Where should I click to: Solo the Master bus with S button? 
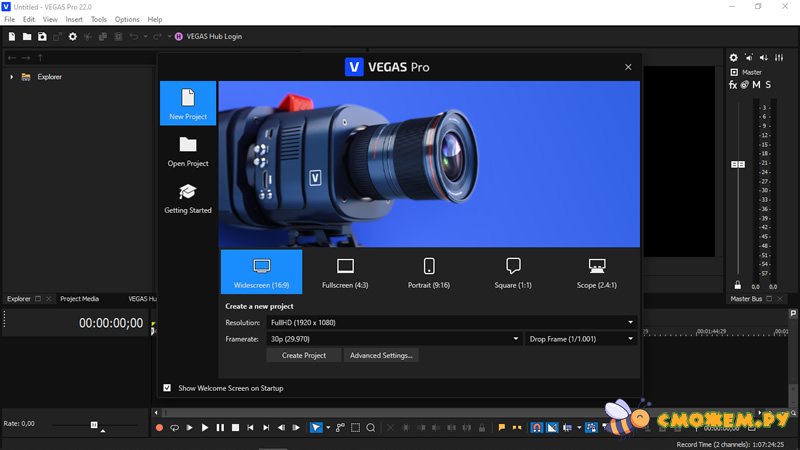click(768, 85)
